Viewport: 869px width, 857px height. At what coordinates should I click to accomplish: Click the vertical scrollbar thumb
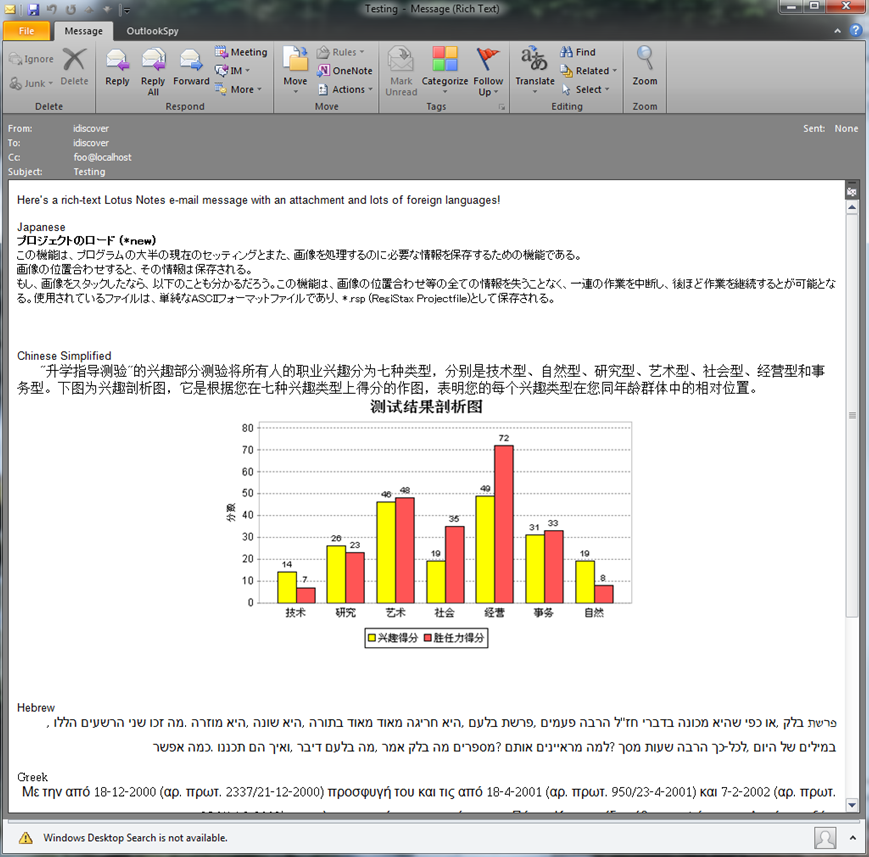(852, 416)
